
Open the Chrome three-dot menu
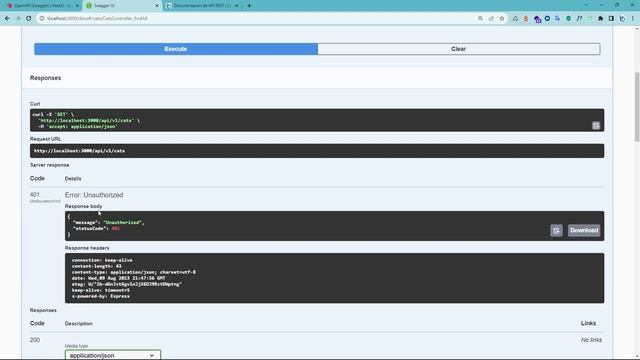pos(633,18)
